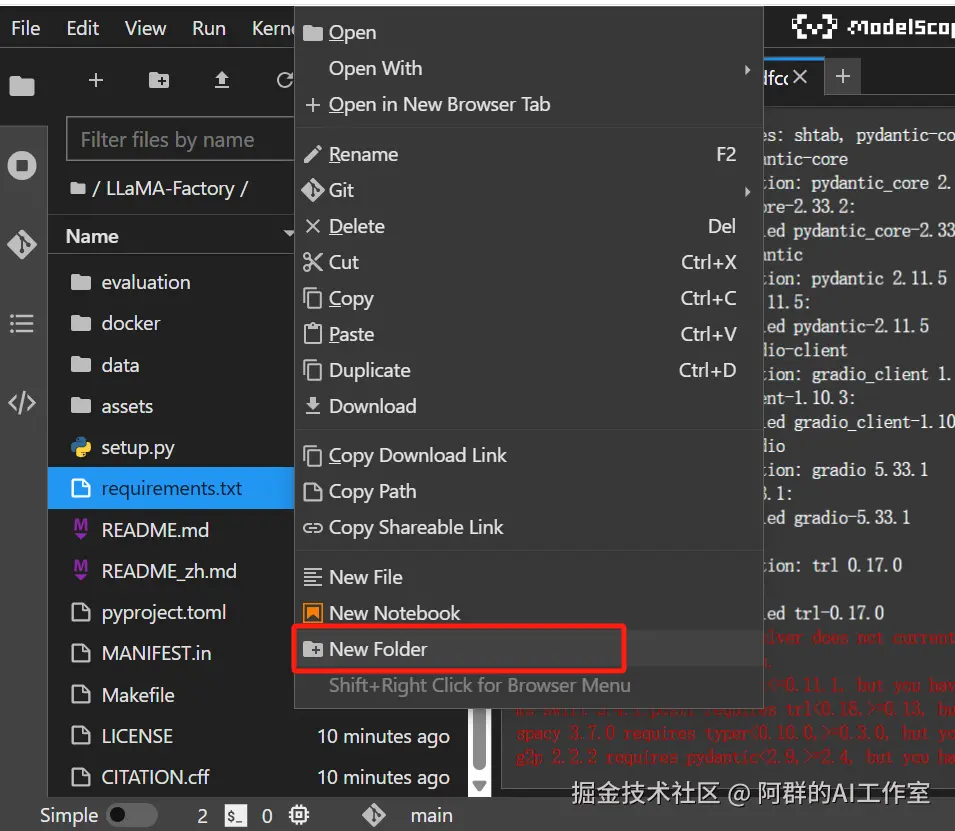Open the View menu
The width and height of the screenshot is (955, 831).
(x=145, y=28)
